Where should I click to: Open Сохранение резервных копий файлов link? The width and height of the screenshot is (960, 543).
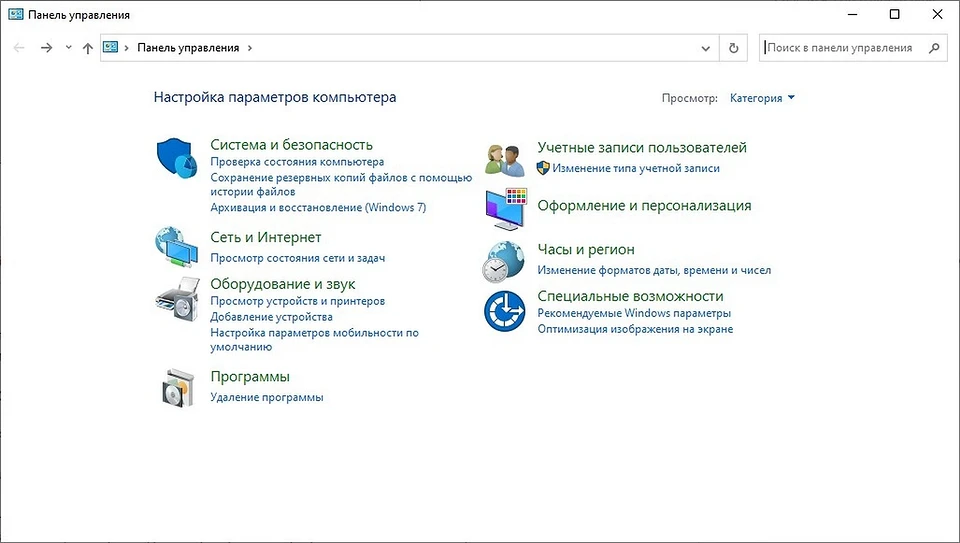tap(341, 184)
